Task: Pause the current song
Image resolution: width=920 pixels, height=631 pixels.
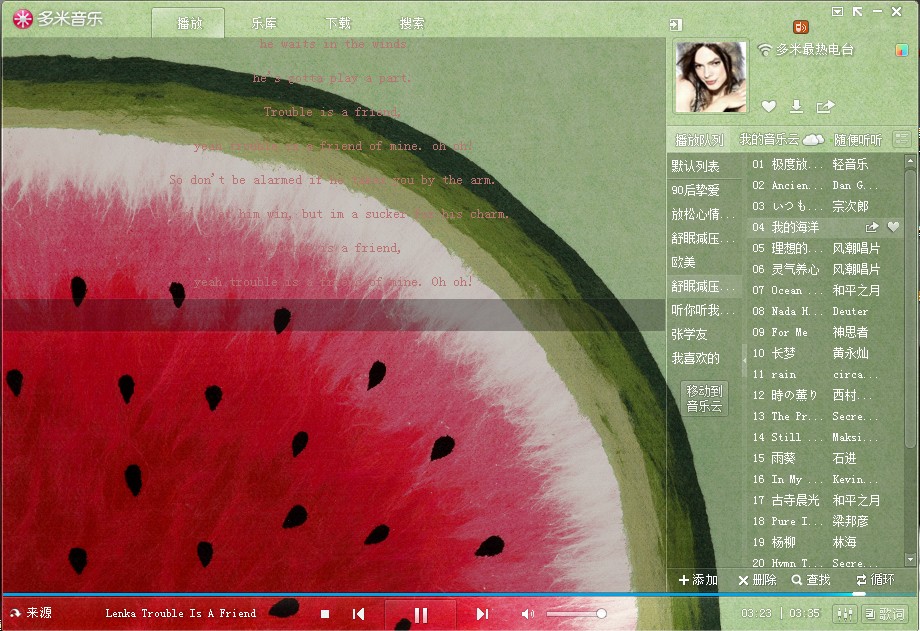Action: 420,615
